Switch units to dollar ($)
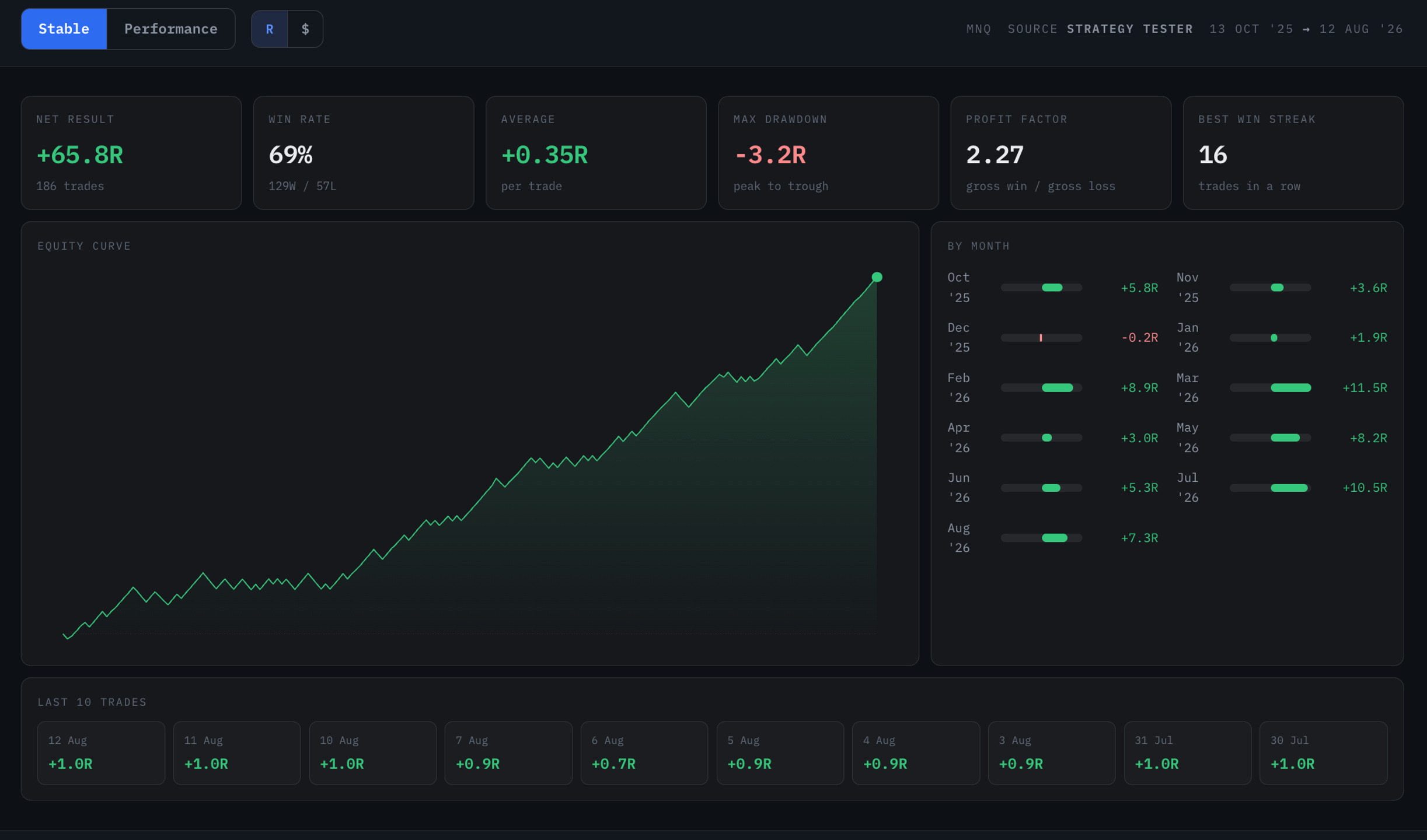 coord(305,29)
